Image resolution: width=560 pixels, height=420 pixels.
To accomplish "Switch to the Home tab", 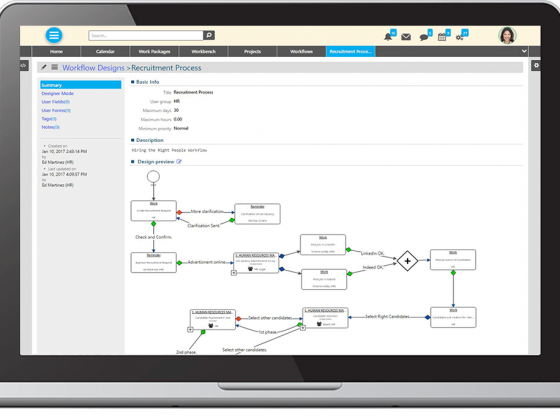I will point(56,51).
